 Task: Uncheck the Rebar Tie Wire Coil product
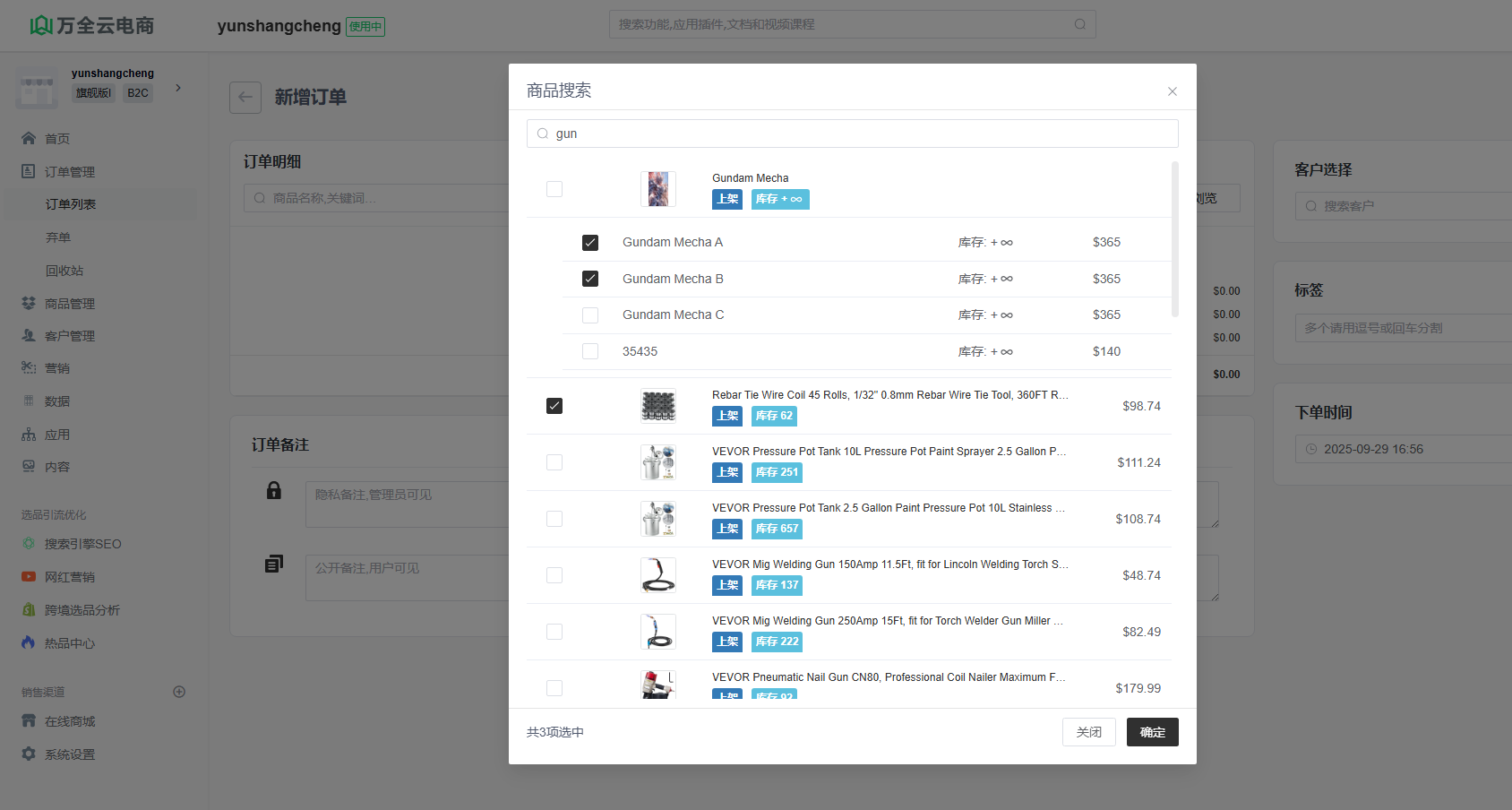pos(554,406)
